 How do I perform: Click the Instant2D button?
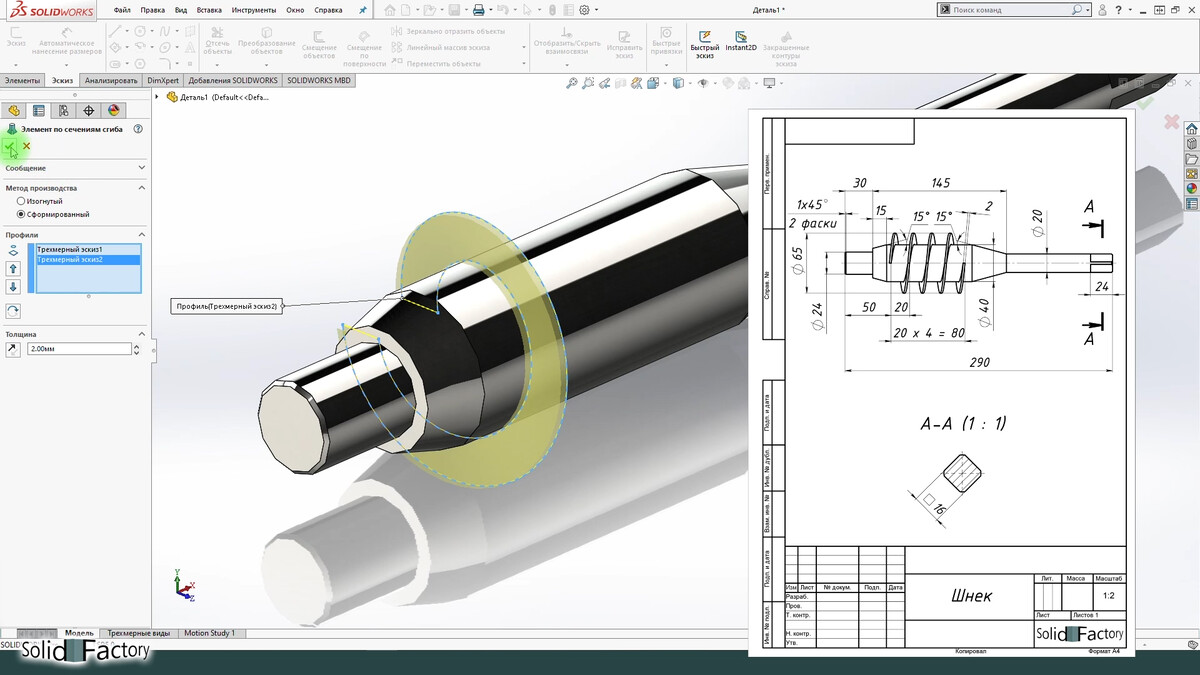pos(740,41)
